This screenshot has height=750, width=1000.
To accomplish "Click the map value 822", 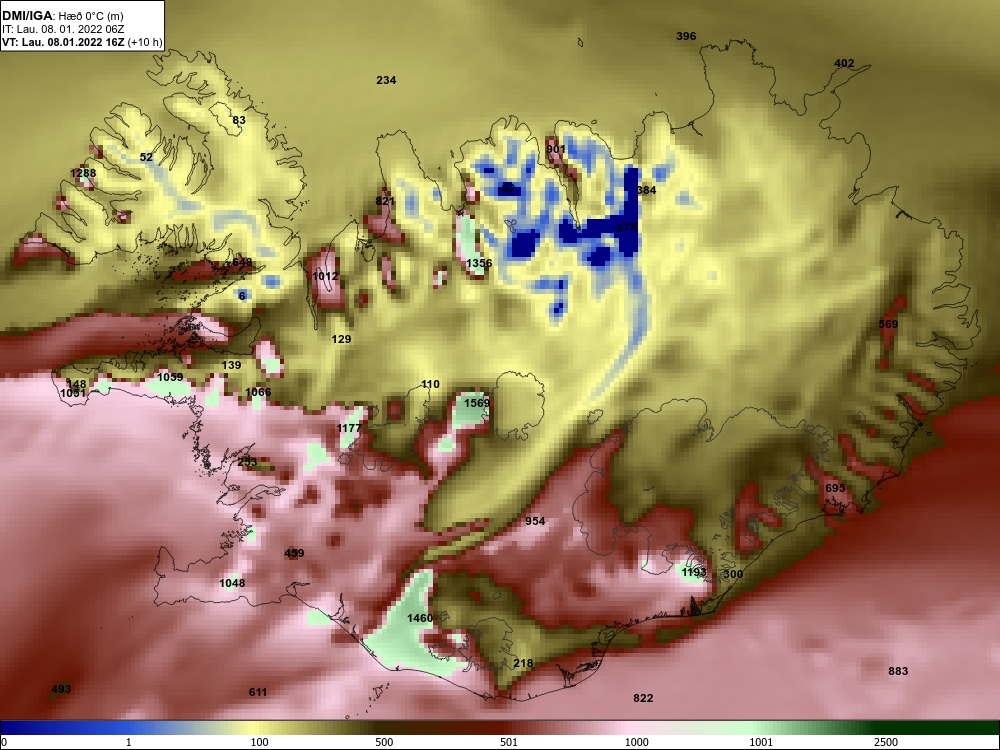I will [x=643, y=698].
